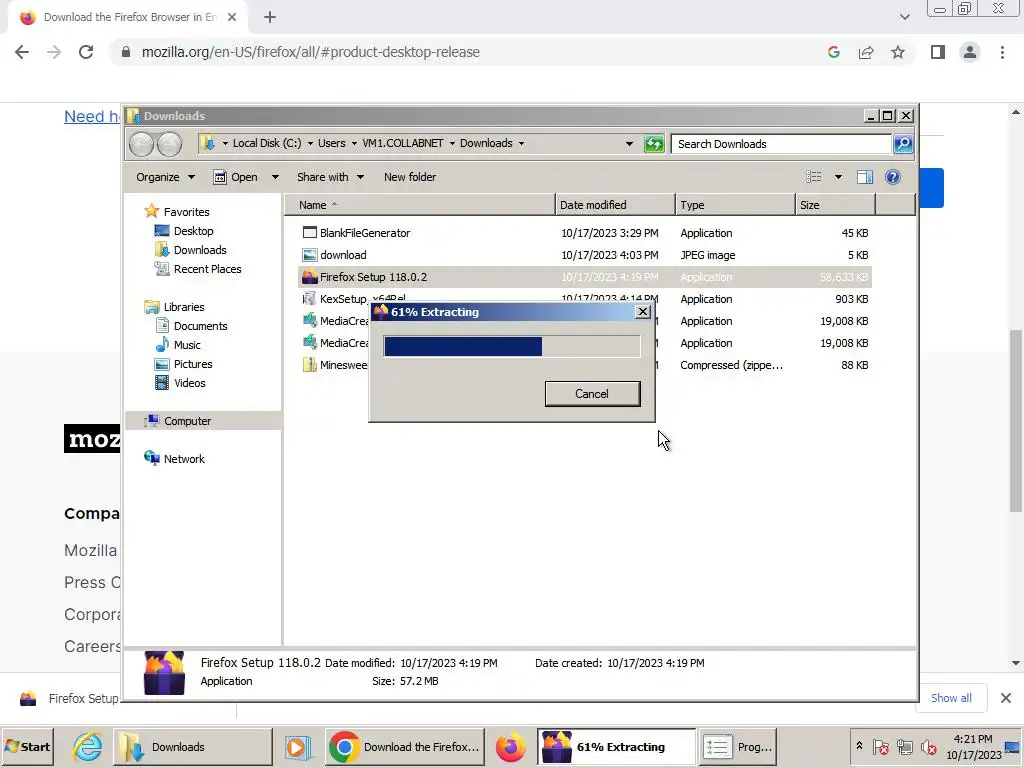Select Music library
Viewport: 1024px width, 768px height.
pos(178,345)
